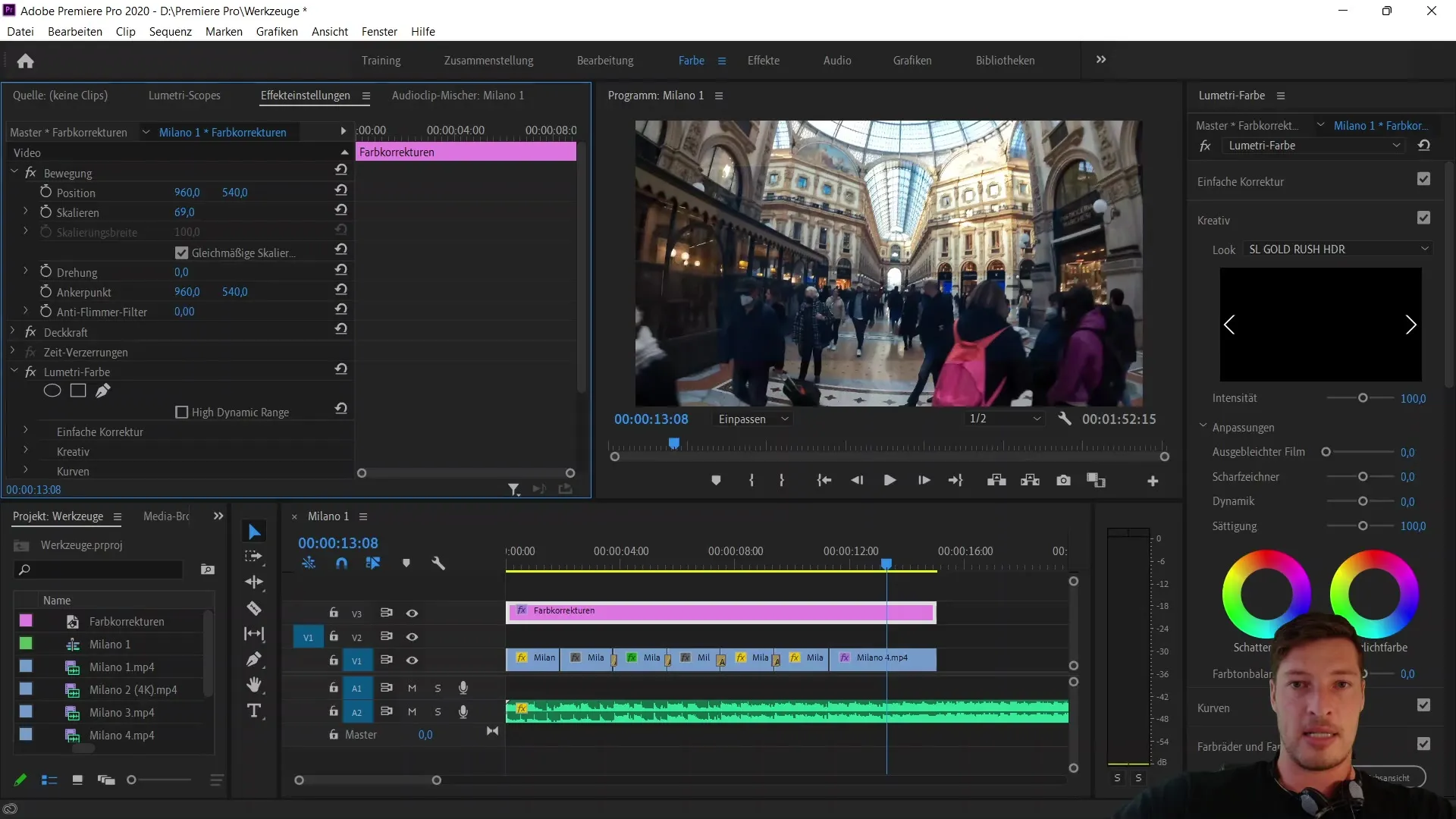Click the Schatten color wheel

coord(1266,593)
